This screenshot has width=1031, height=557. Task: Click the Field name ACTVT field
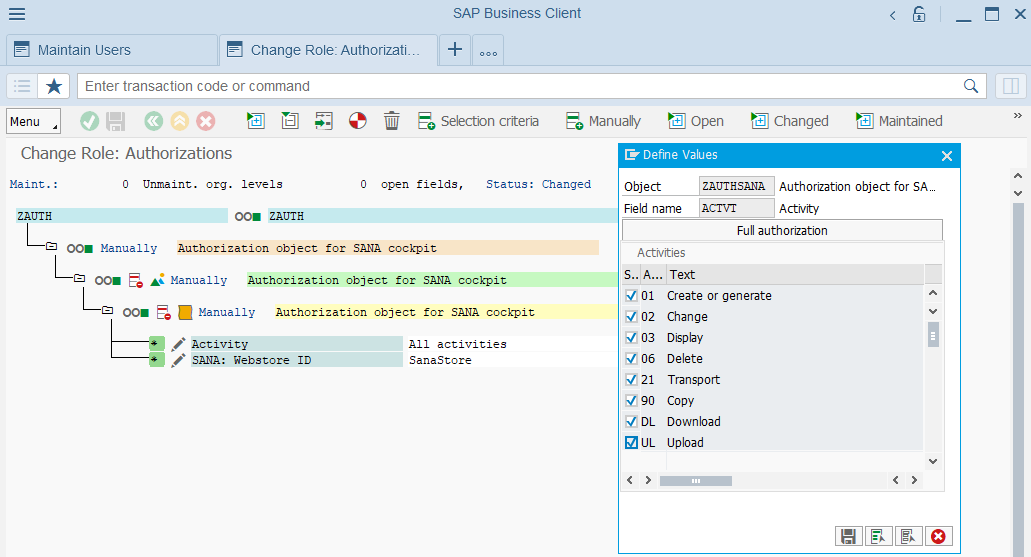[736, 208]
